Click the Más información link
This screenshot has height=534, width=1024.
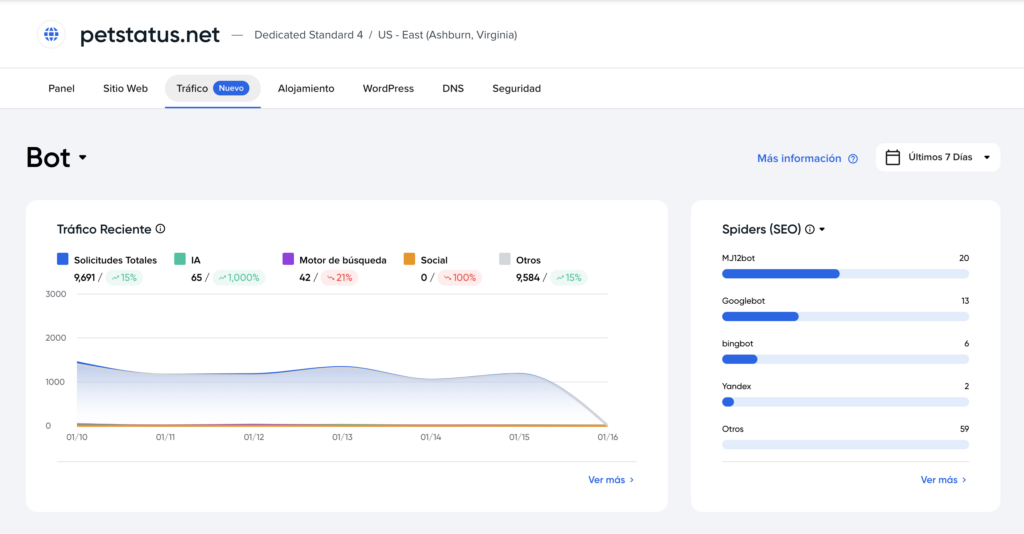tap(799, 159)
